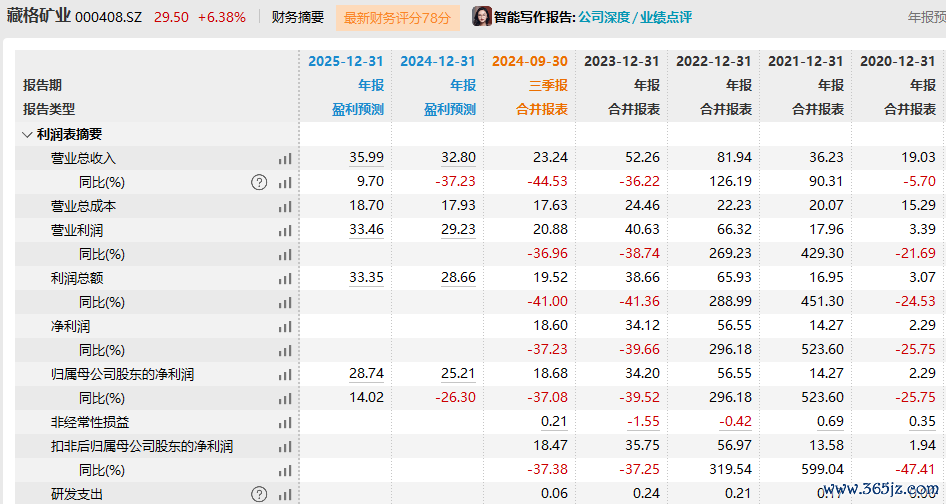
Task: Click forecast operating profit 29.23
Action: (x=459, y=229)
